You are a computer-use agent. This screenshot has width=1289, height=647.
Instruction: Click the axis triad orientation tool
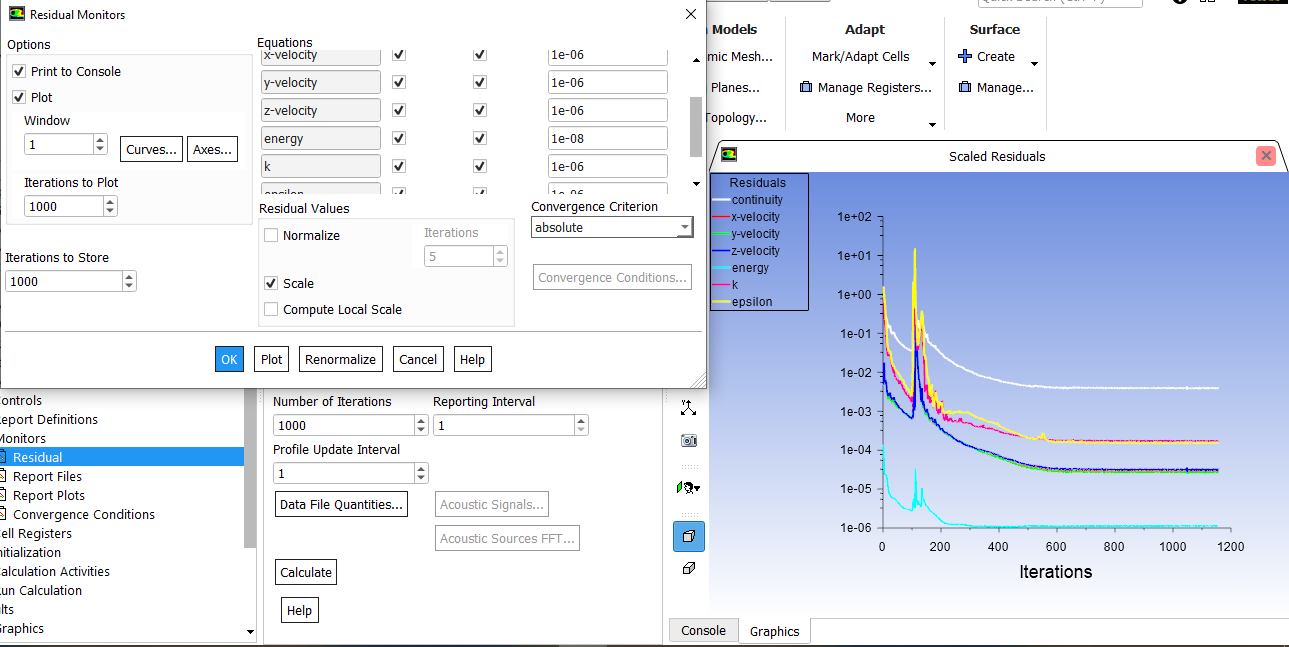coord(688,408)
